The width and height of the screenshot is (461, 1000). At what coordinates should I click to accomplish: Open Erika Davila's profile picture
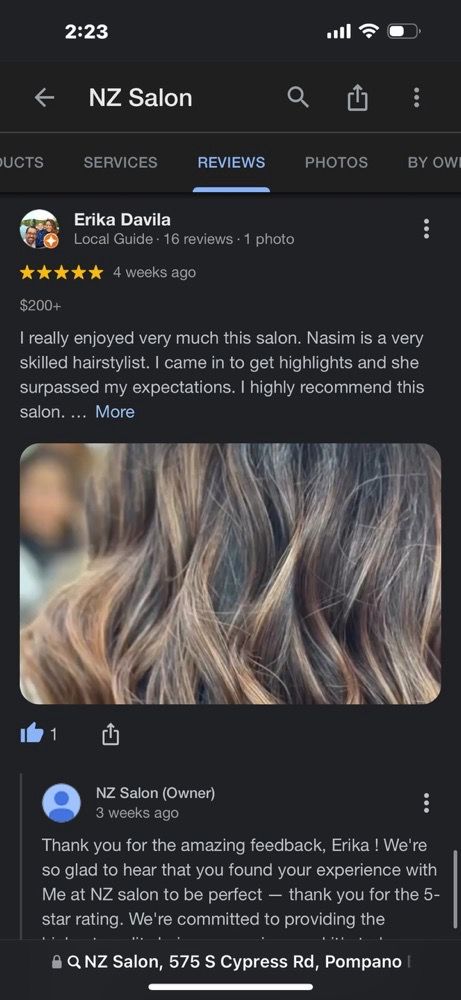click(40, 229)
